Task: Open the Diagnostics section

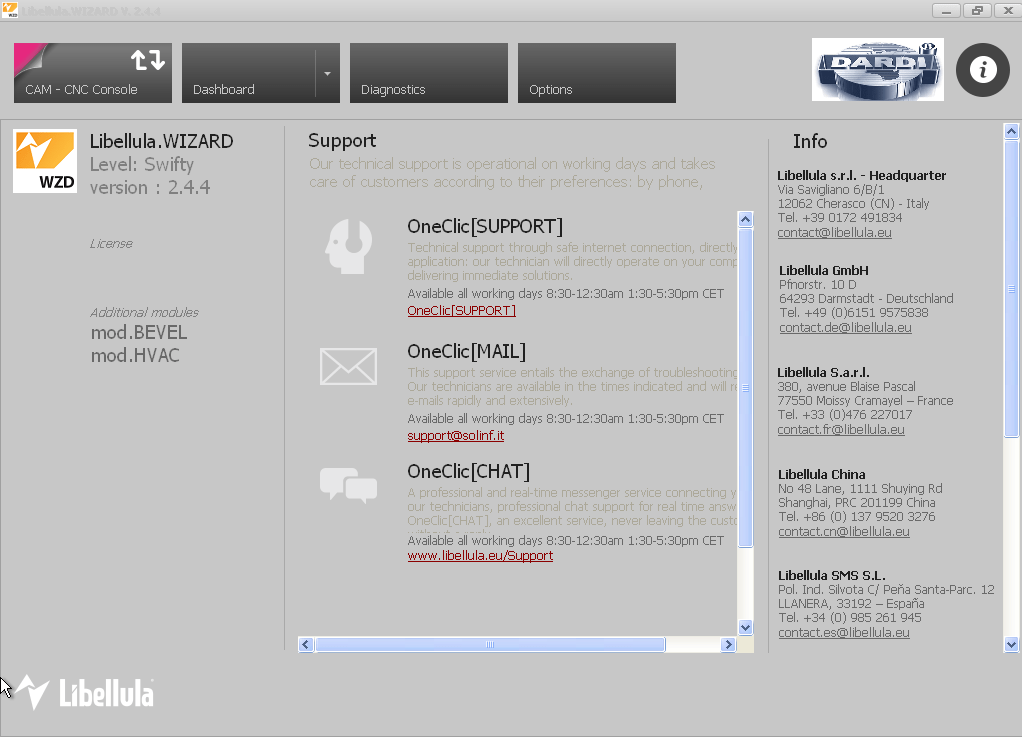Action: tap(428, 73)
